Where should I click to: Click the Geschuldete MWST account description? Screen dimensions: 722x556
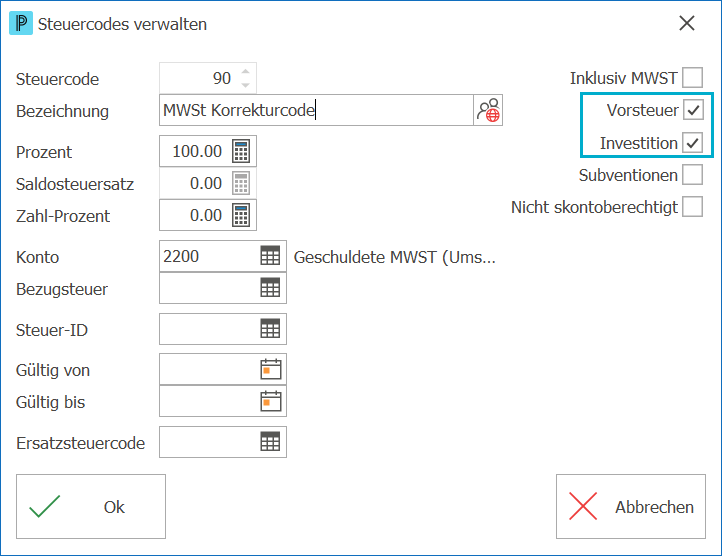pyautogui.click(x=395, y=257)
